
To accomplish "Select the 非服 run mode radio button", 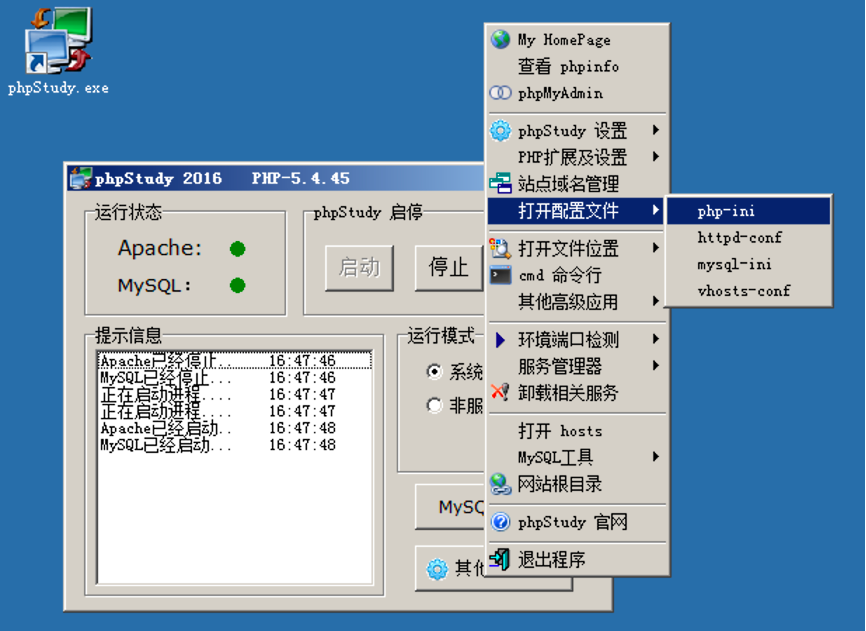I will [435, 406].
